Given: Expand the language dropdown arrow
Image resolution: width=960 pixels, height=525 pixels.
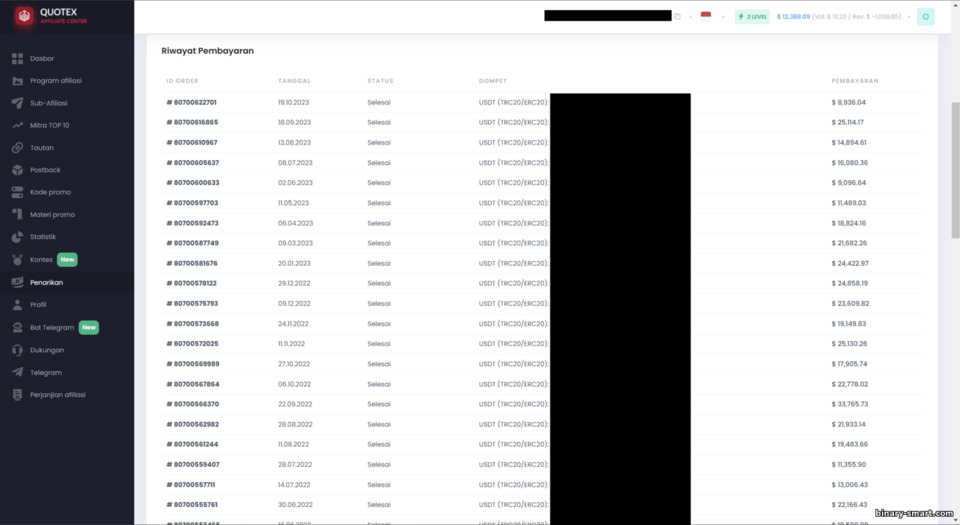Looking at the screenshot, I should tap(723, 17).
